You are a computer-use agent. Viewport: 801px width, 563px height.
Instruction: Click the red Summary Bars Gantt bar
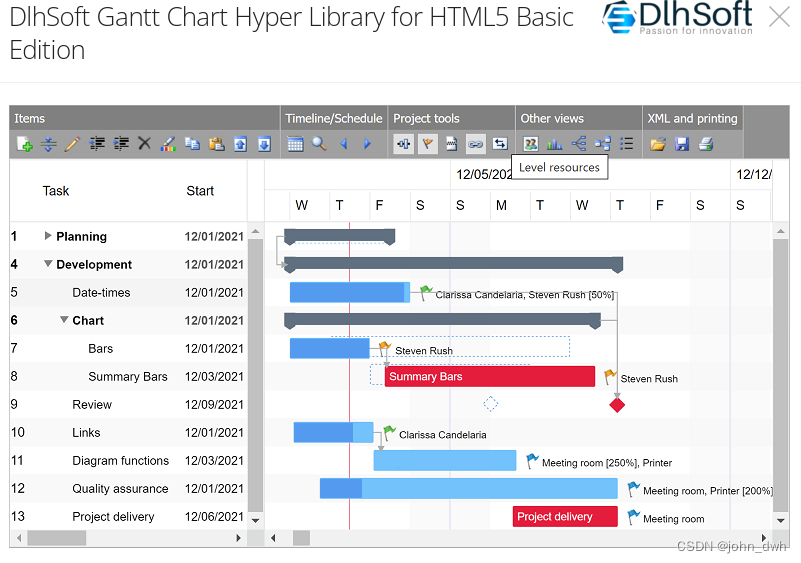(x=489, y=377)
